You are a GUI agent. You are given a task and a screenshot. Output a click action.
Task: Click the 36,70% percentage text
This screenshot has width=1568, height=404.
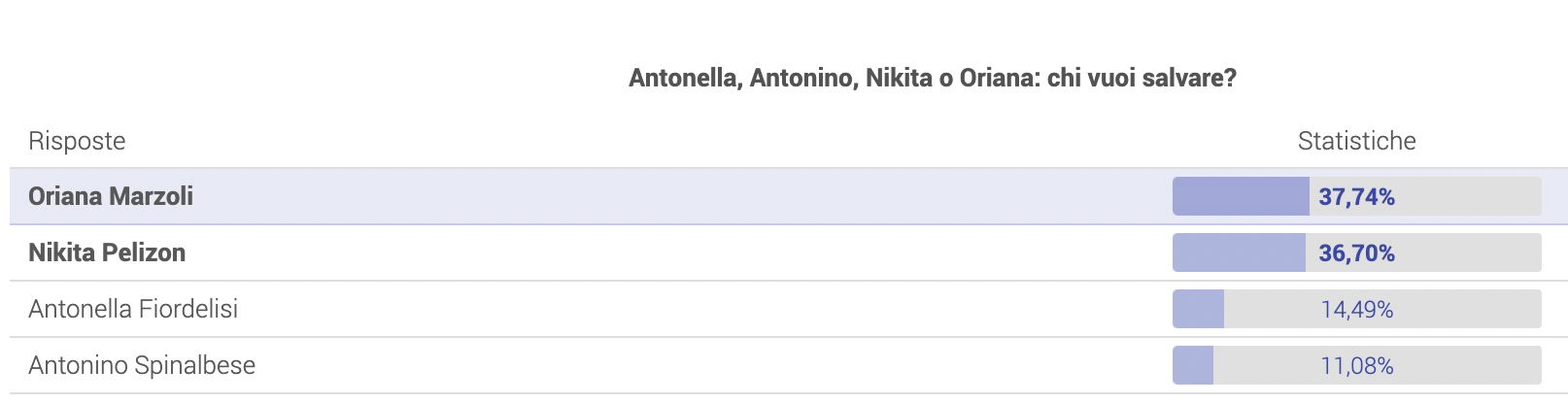pyautogui.click(x=1356, y=253)
